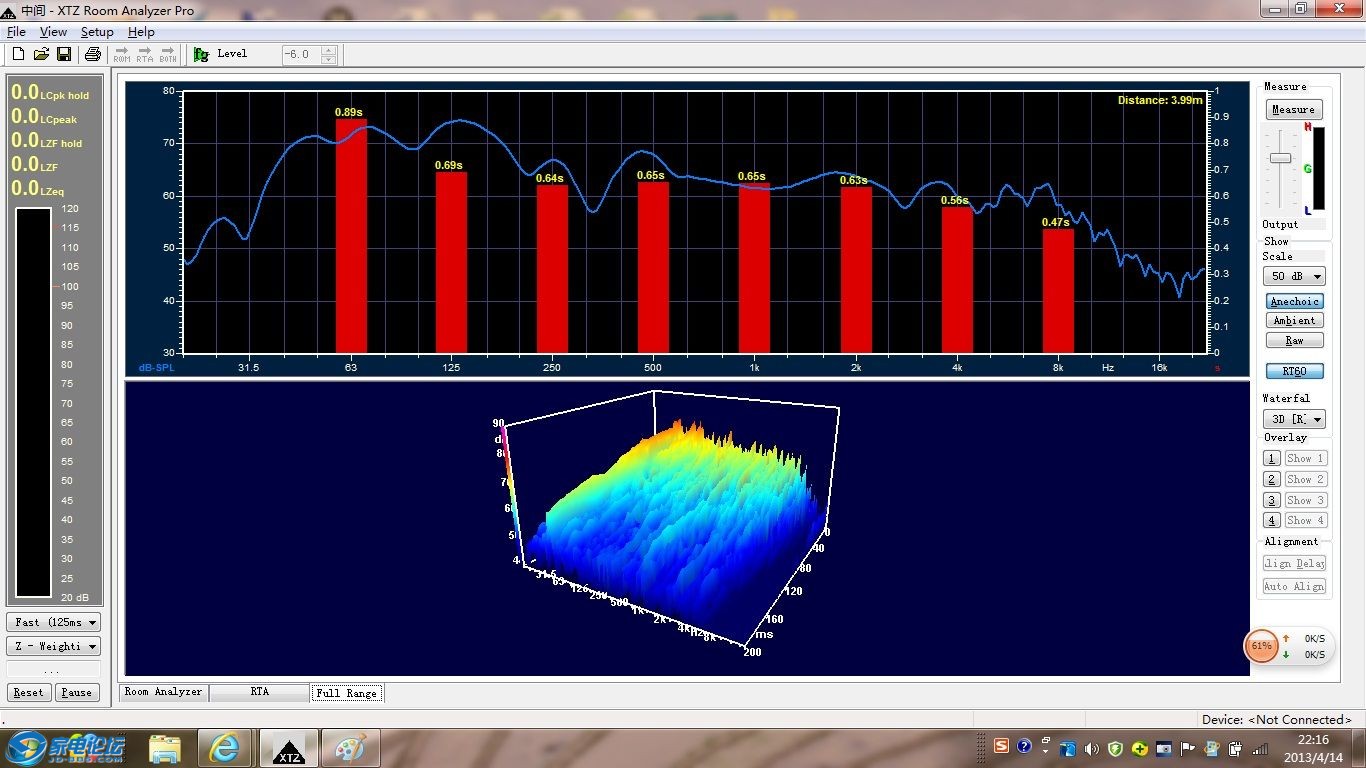Click the Level spinner up arrow

pyautogui.click(x=328, y=50)
